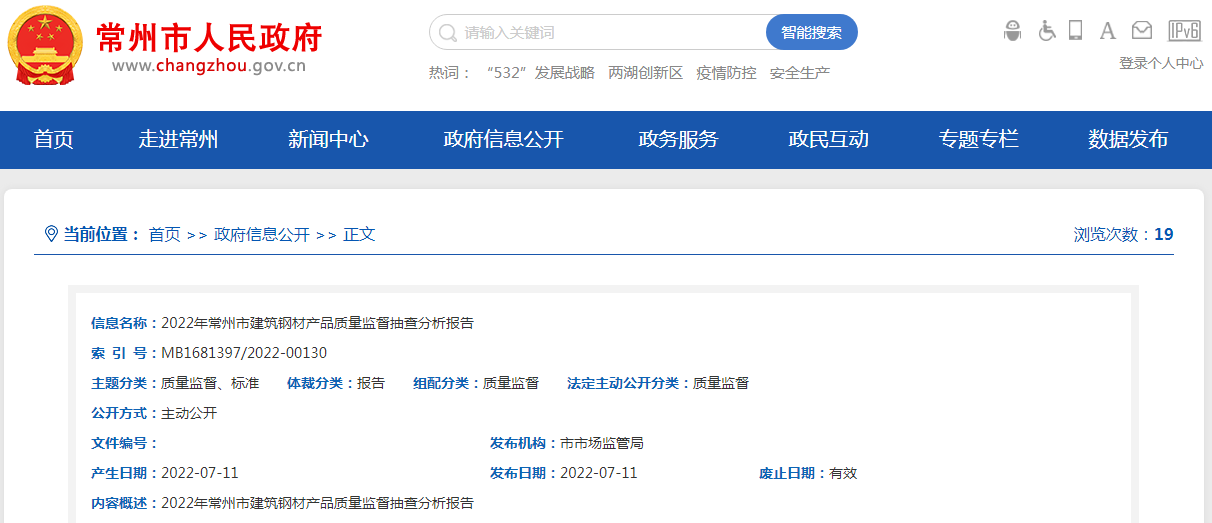Click 发布机构 value 市市场监管局

(602, 443)
